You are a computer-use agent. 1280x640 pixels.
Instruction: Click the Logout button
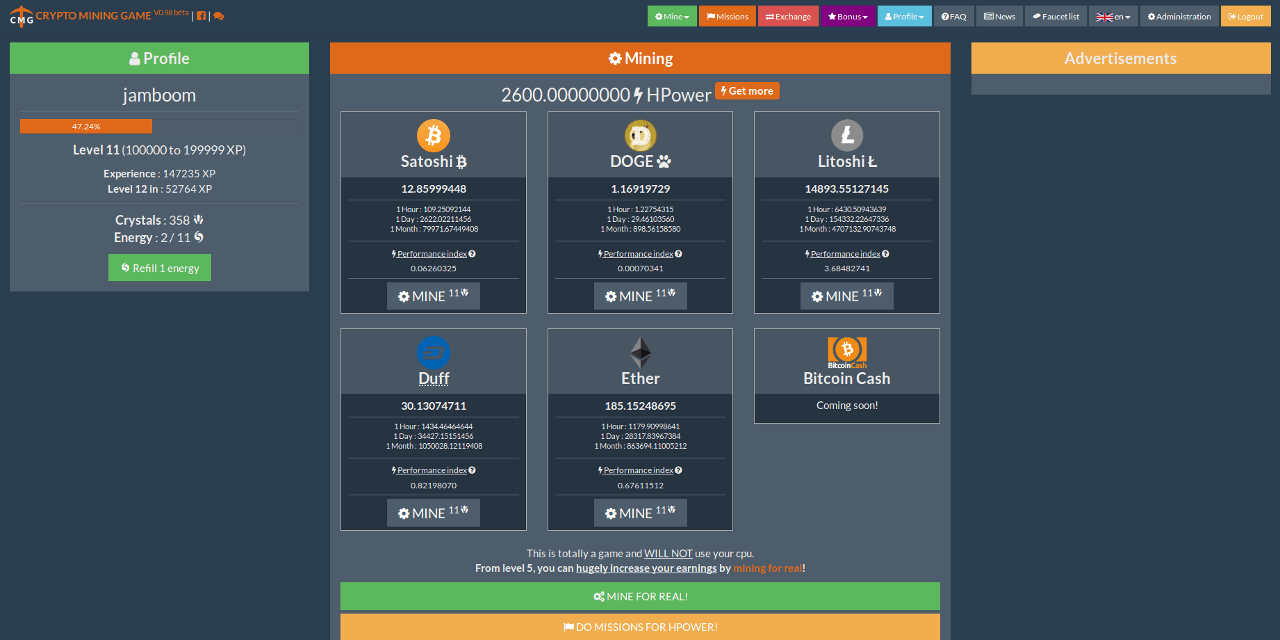click(1246, 16)
